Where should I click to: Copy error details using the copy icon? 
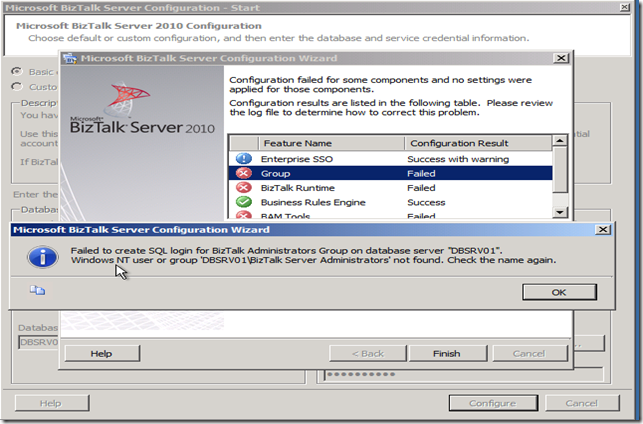click(37, 290)
